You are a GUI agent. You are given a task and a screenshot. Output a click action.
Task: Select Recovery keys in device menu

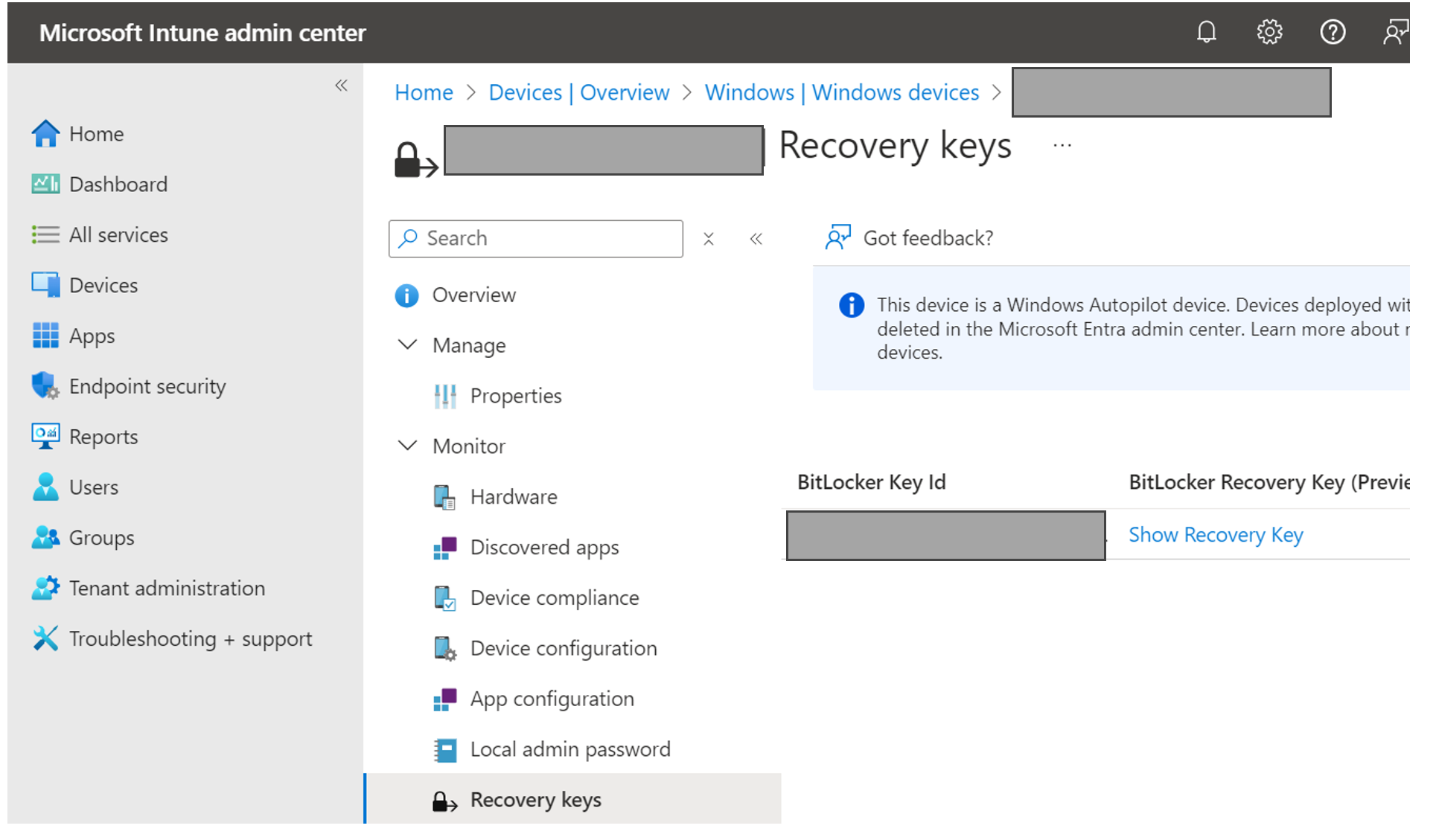(x=573, y=799)
